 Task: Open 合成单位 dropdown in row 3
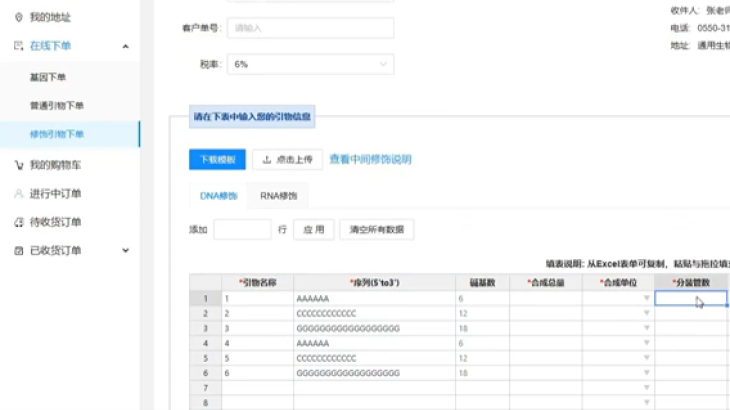coord(646,328)
